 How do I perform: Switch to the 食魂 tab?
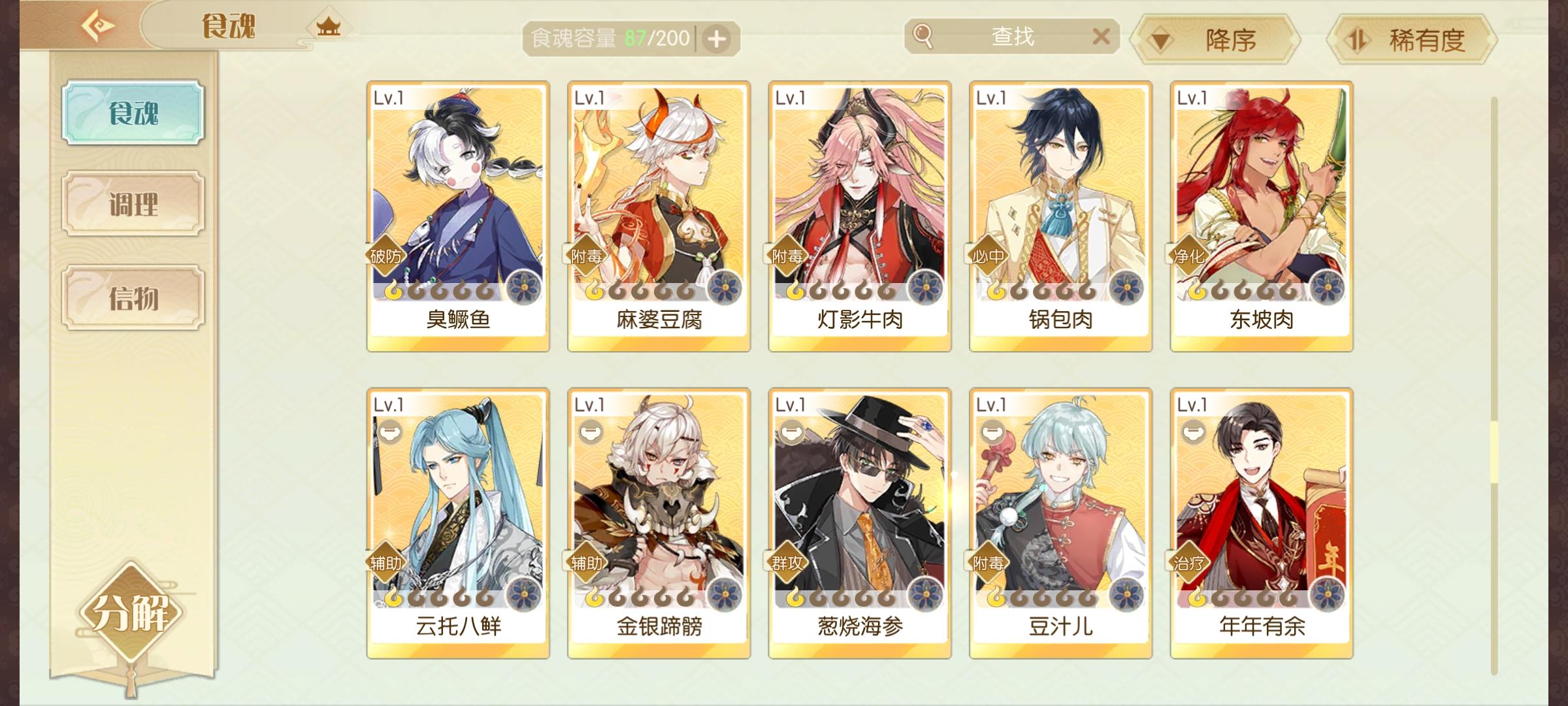pos(133,112)
